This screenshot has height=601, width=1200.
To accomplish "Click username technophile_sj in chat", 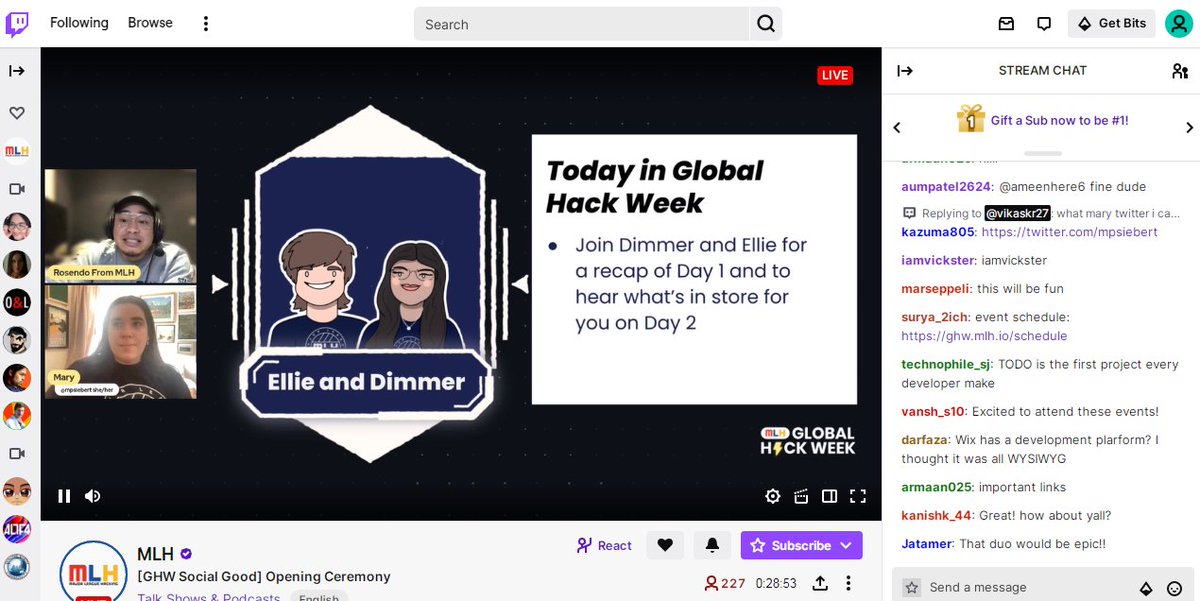I will click(948, 365).
